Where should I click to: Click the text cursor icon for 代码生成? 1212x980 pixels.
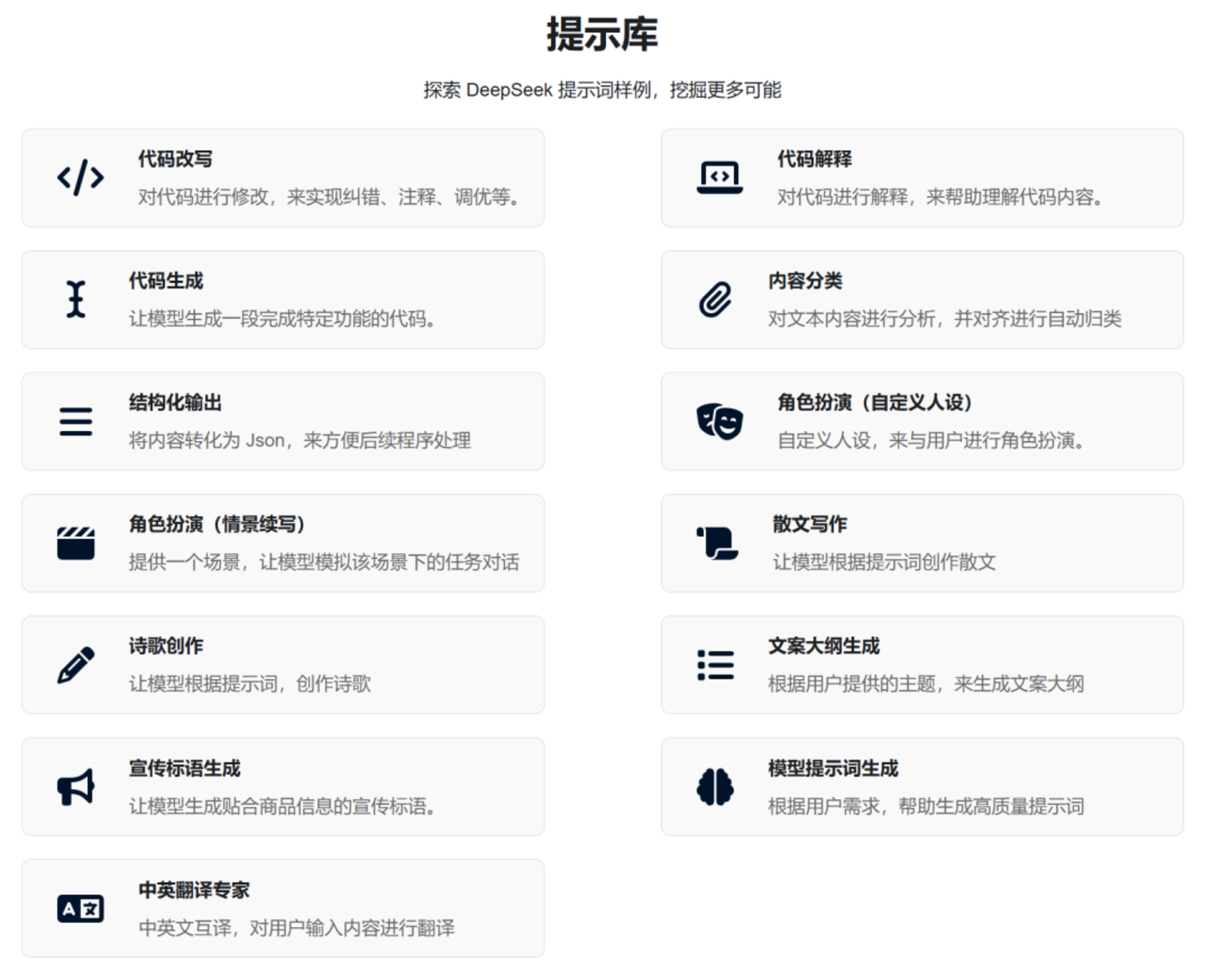[x=76, y=300]
